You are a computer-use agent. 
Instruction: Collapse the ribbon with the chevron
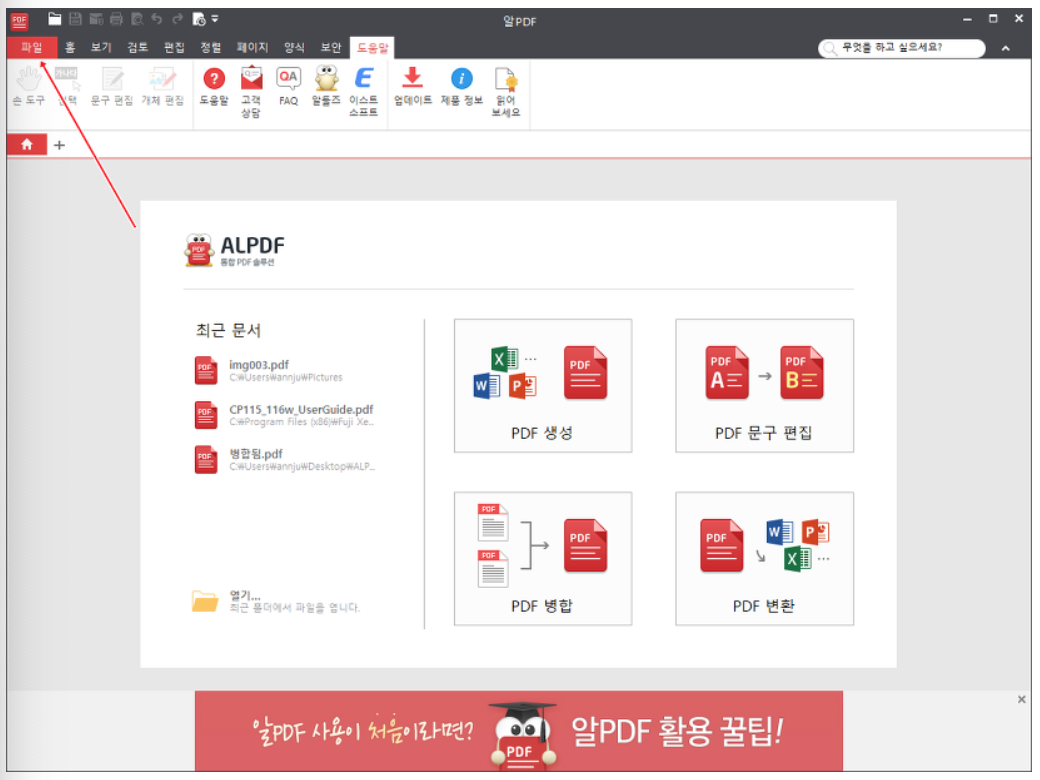pos(1006,48)
